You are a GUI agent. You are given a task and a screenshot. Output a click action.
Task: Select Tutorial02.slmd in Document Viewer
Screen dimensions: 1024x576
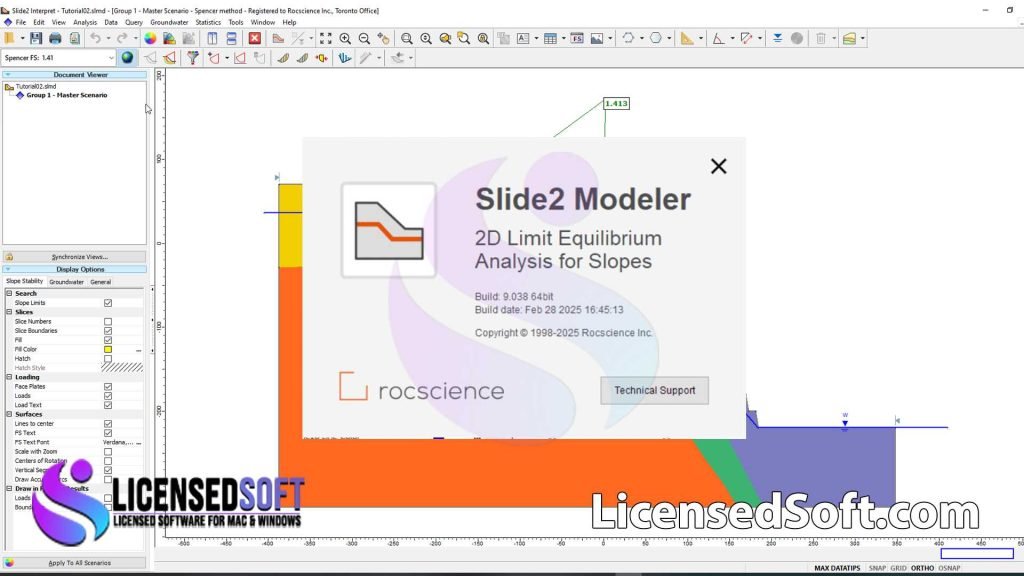(35, 86)
